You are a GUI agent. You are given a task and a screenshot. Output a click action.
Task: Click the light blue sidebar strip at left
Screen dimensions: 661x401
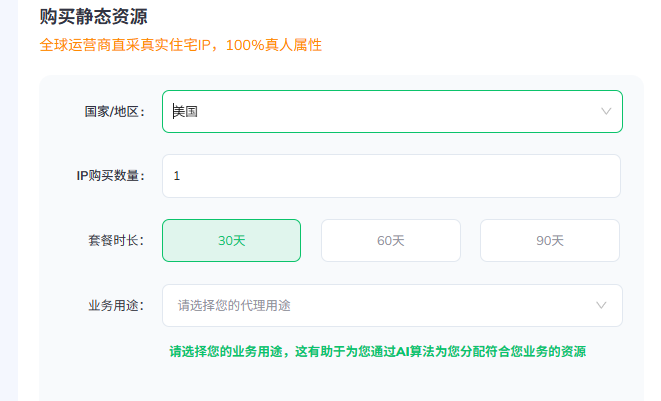click(9, 200)
